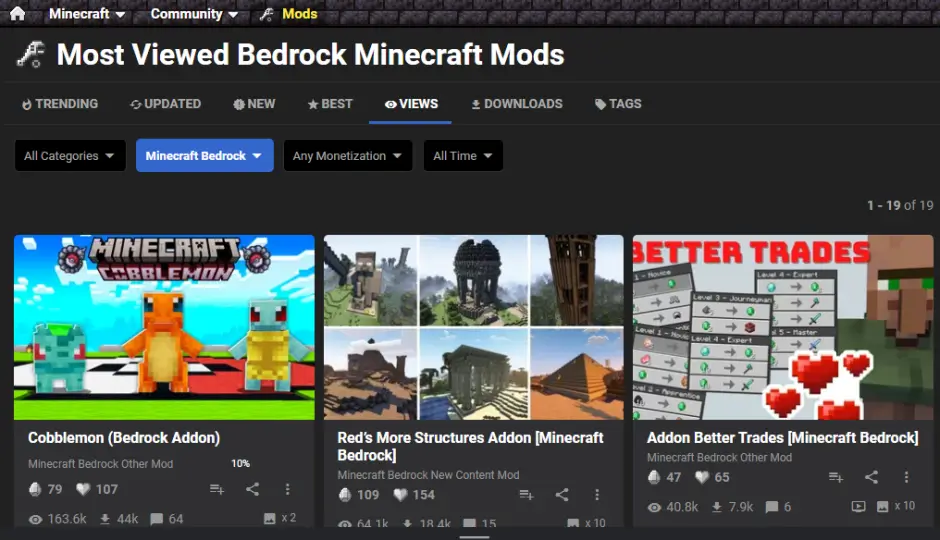This screenshot has height=540, width=940.
Task: Switch to the Downloads tab
Action: point(517,104)
